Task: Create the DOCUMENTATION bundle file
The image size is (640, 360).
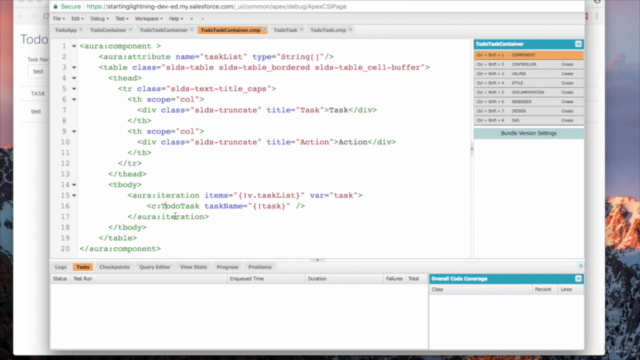Action: (x=567, y=93)
